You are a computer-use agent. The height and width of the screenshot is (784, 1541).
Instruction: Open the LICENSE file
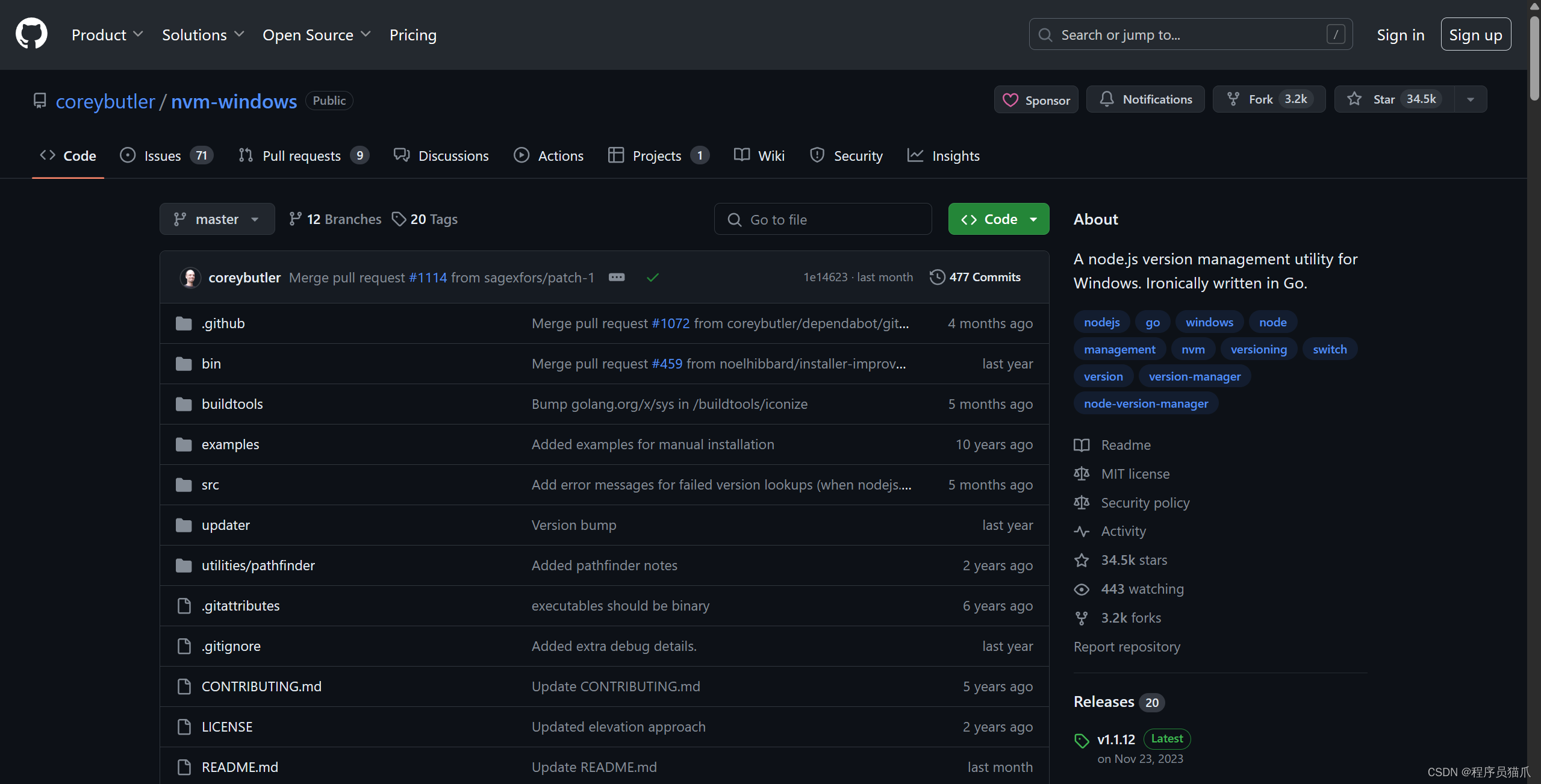point(227,727)
